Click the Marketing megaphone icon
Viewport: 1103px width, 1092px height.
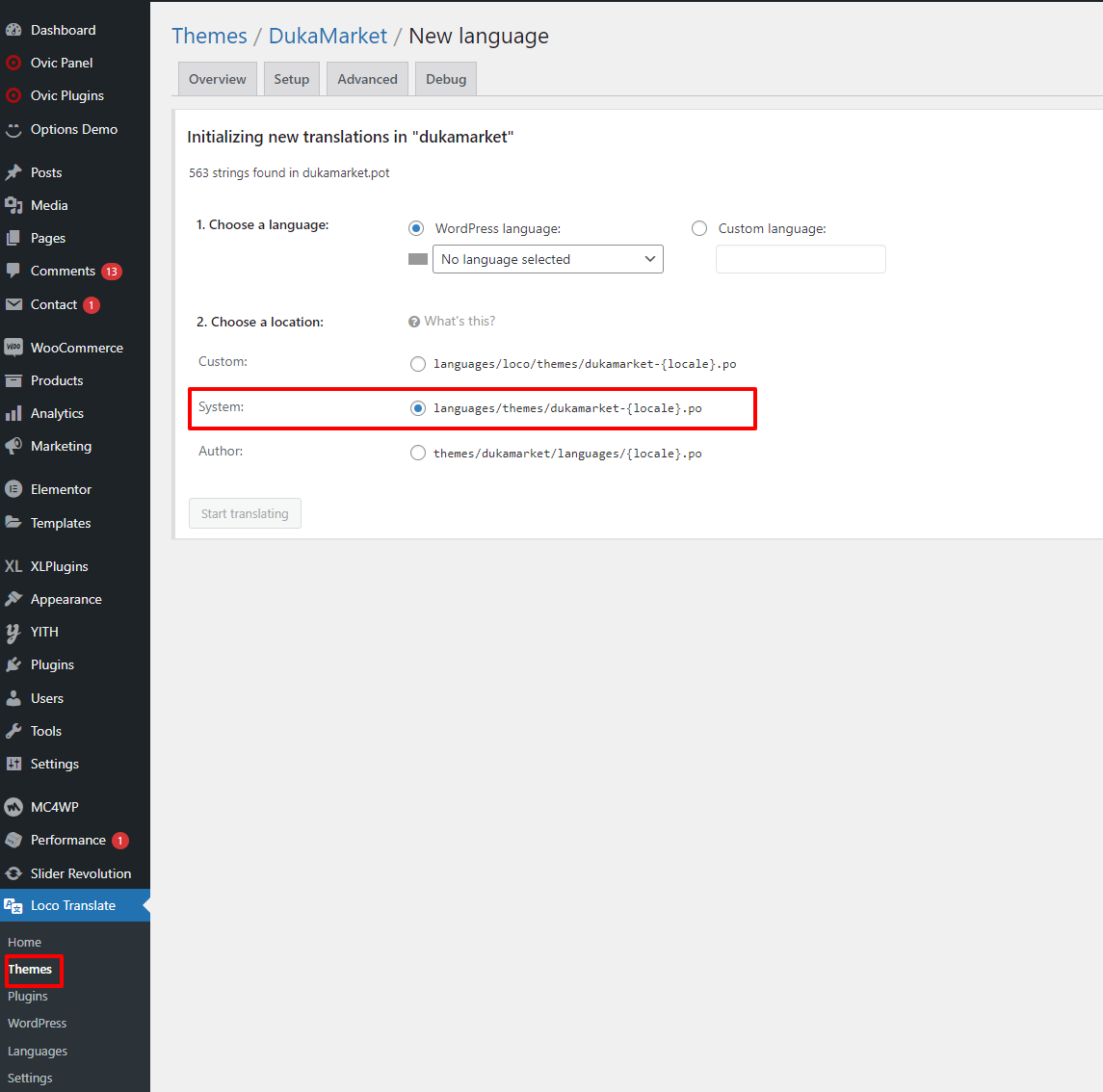(x=13, y=446)
